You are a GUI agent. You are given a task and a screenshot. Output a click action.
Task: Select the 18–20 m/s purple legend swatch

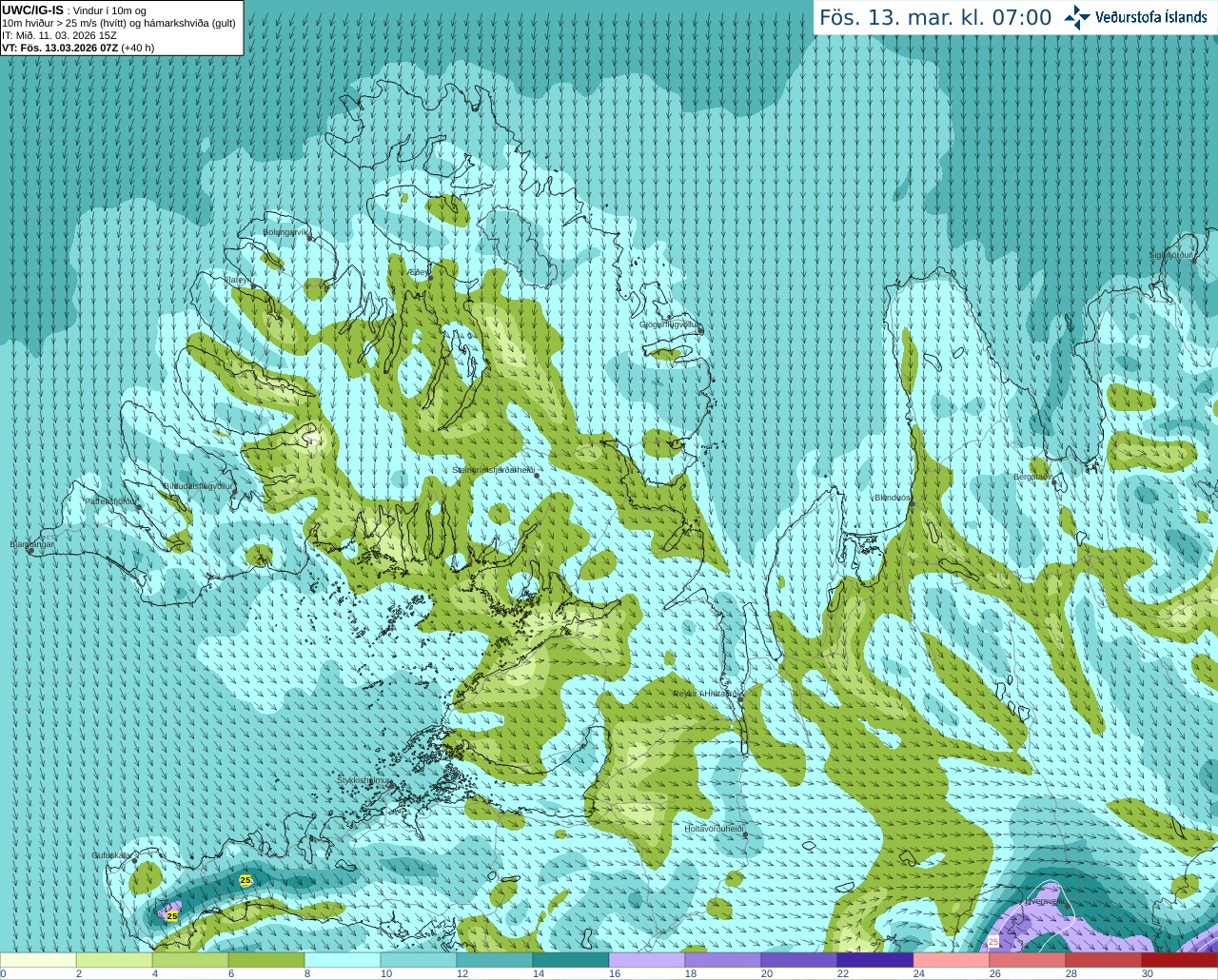pyautogui.click(x=723, y=960)
